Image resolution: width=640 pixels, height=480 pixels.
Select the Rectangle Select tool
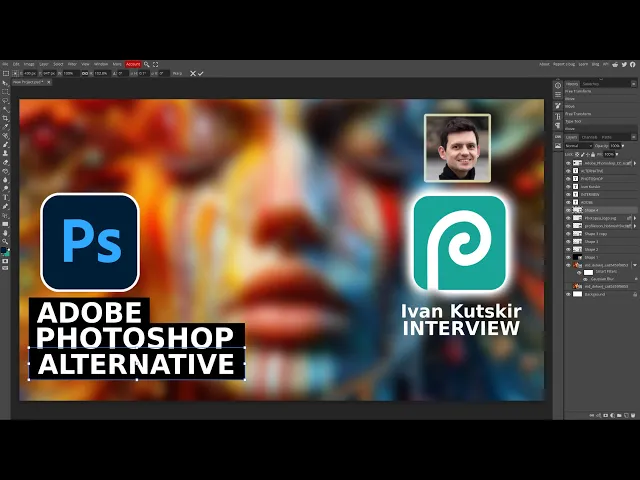5,92
